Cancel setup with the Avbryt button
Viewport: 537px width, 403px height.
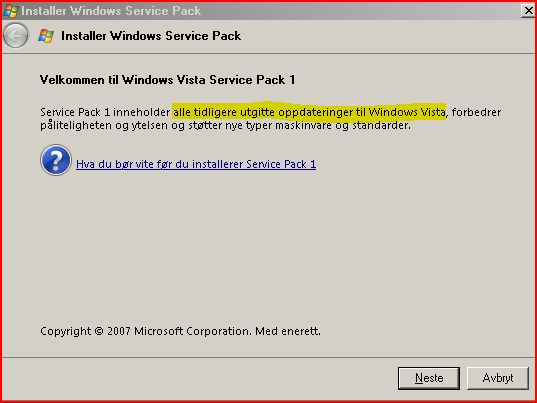click(498, 378)
